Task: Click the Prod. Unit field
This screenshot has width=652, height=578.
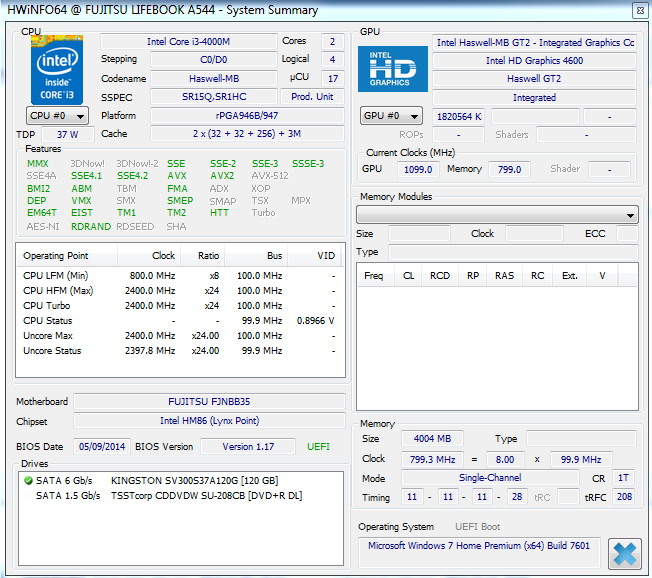Action: tap(312, 97)
